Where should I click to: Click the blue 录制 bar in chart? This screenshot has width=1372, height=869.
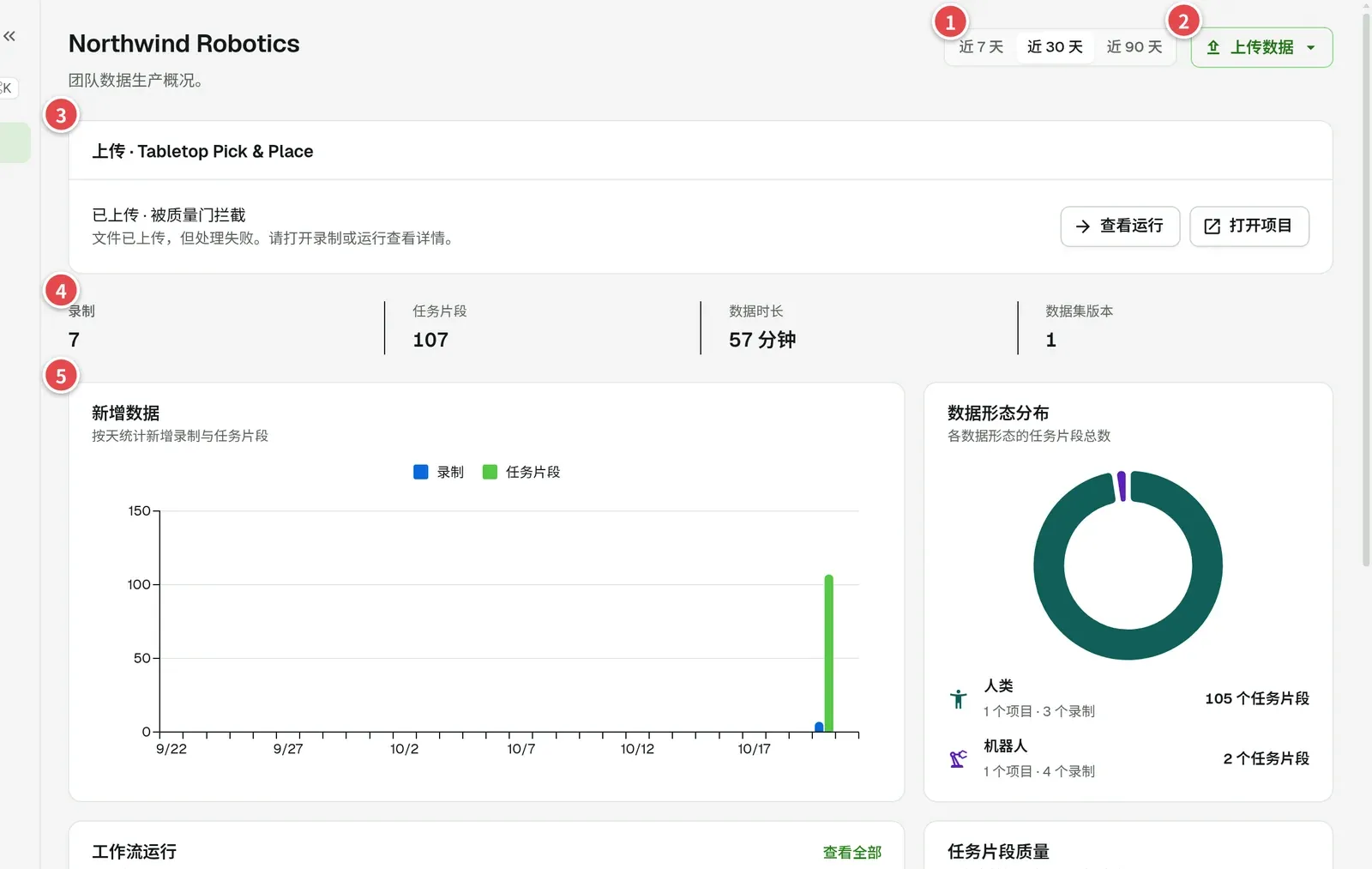pyautogui.click(x=819, y=727)
